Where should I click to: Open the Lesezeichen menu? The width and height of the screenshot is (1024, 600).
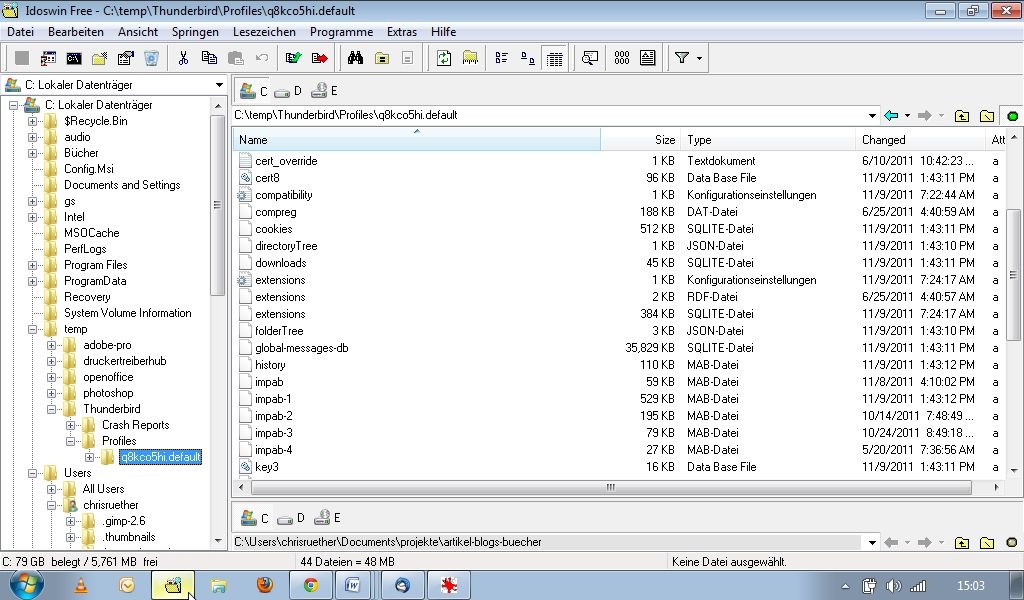[x=264, y=32]
